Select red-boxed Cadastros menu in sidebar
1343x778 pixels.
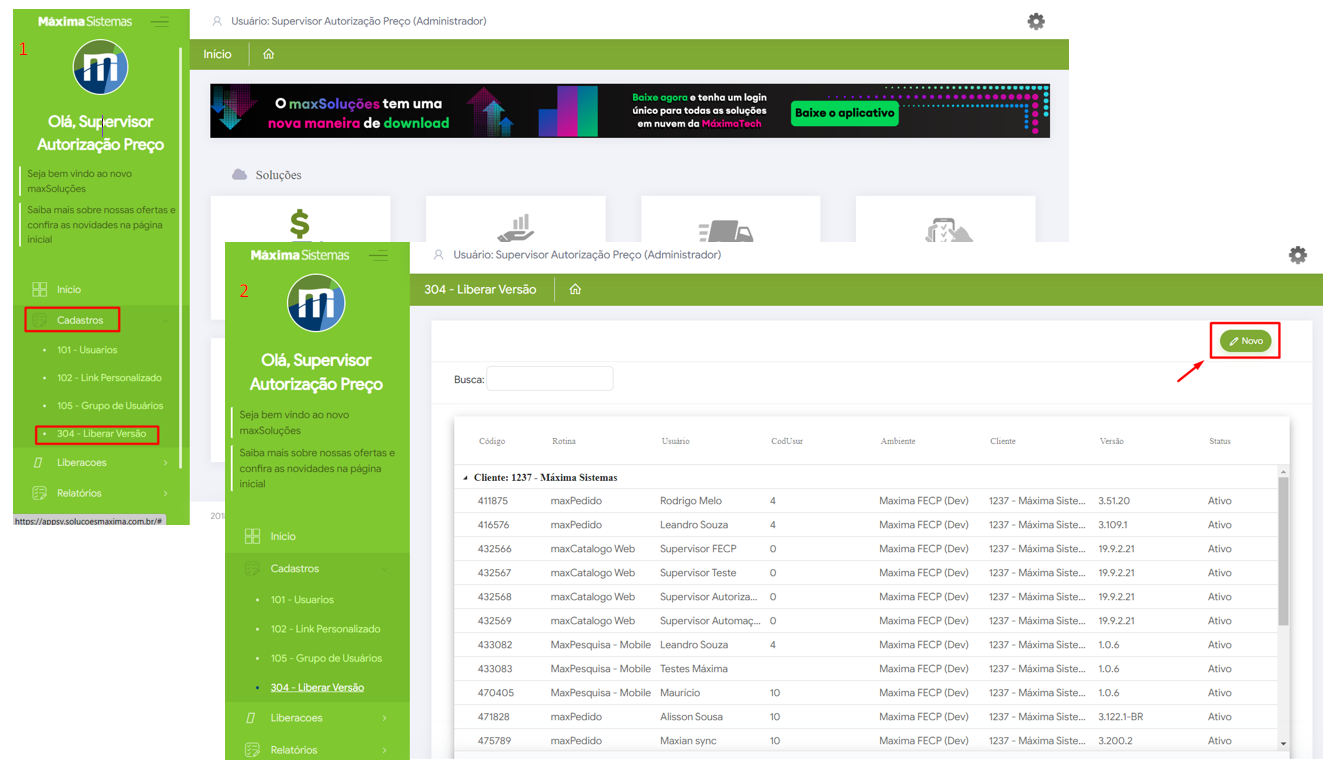tap(80, 320)
